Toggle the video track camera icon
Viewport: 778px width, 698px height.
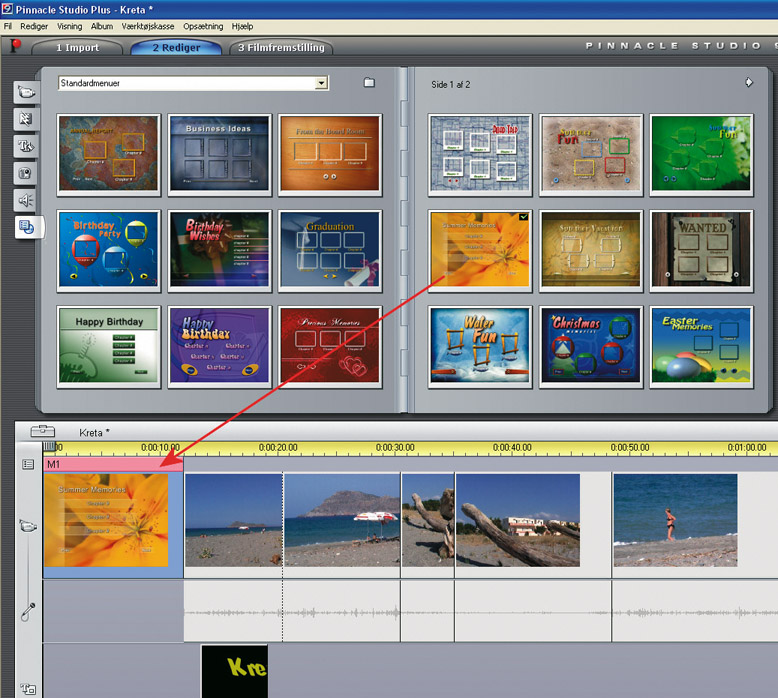(x=28, y=525)
